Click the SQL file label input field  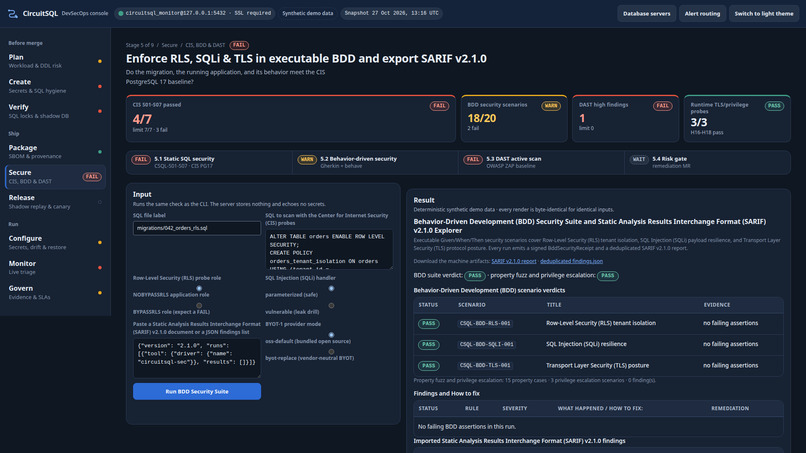197,228
